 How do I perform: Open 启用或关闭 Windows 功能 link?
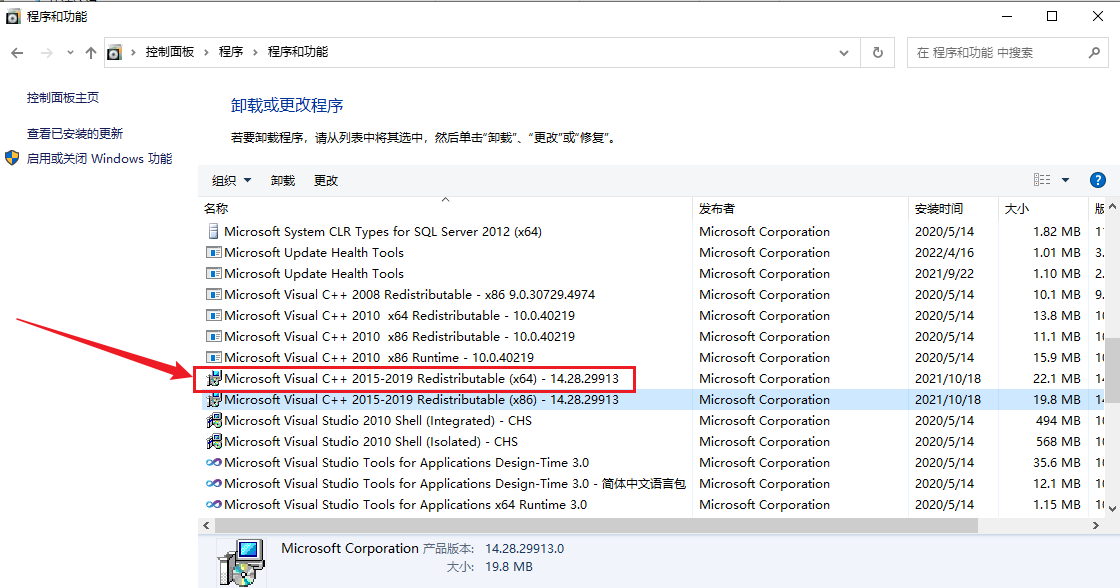(99, 159)
